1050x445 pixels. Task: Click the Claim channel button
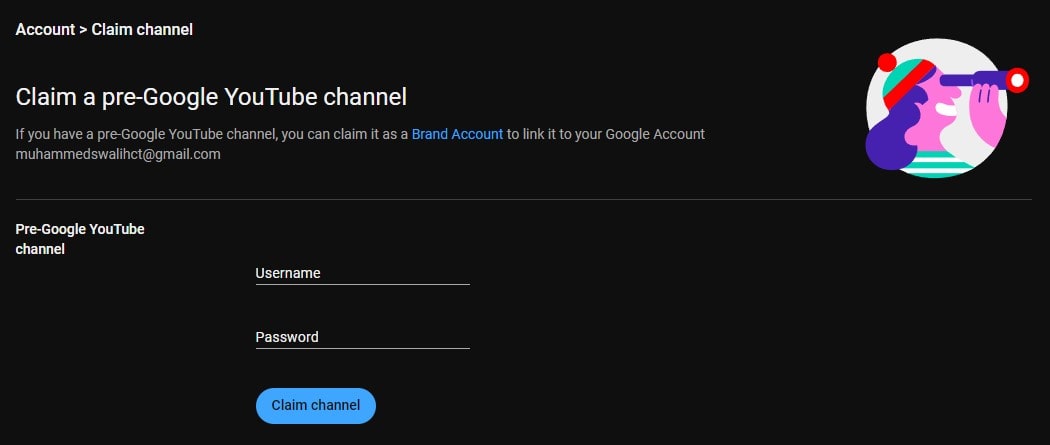pyautogui.click(x=315, y=406)
